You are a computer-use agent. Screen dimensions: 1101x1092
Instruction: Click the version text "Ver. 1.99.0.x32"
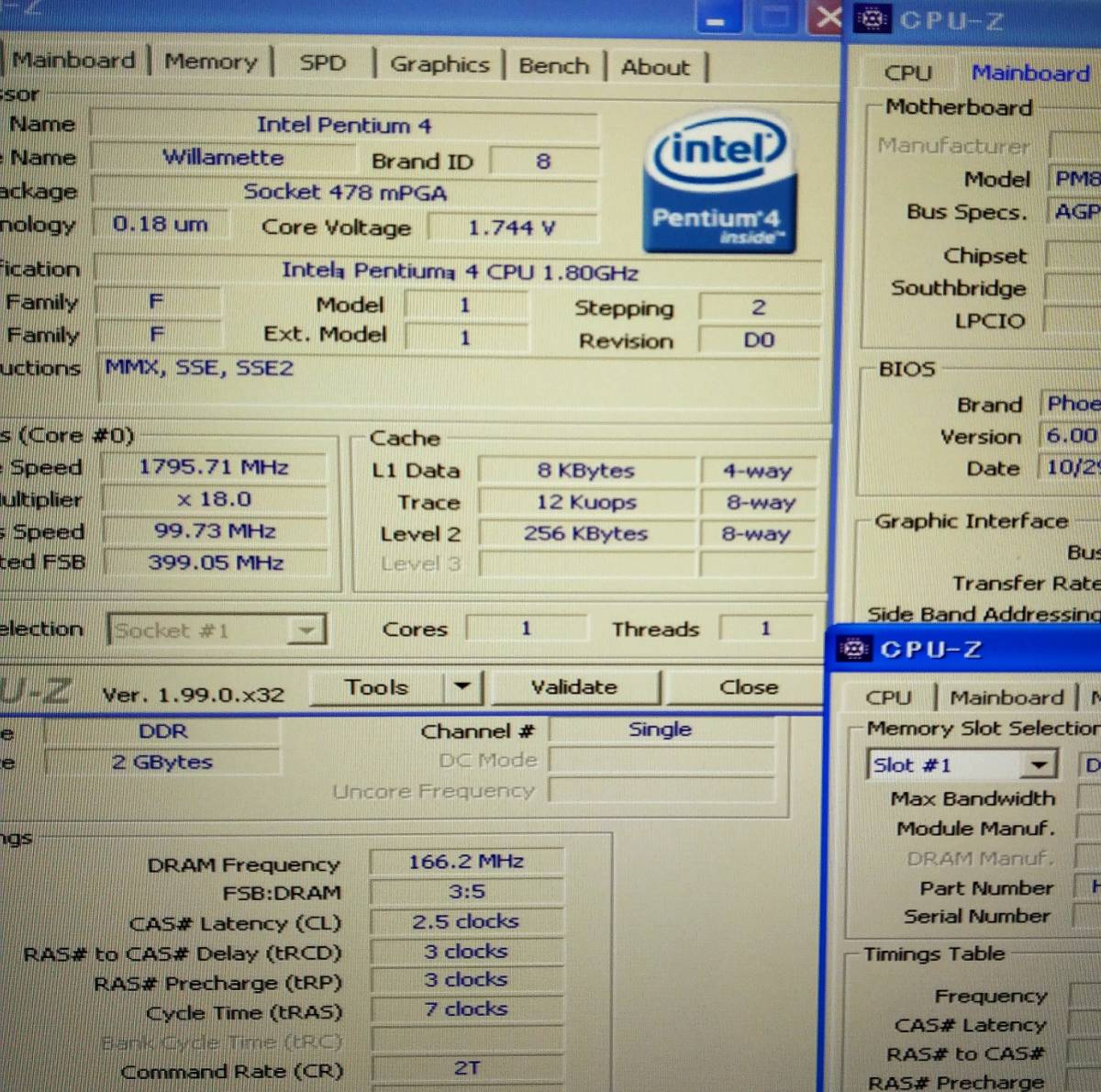pyautogui.click(x=193, y=696)
